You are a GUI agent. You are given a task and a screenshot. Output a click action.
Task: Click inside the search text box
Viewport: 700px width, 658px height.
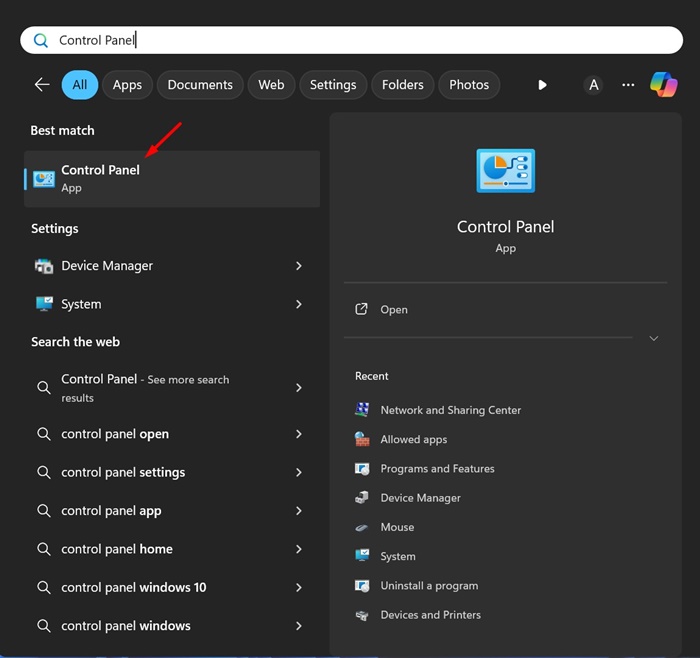click(350, 40)
